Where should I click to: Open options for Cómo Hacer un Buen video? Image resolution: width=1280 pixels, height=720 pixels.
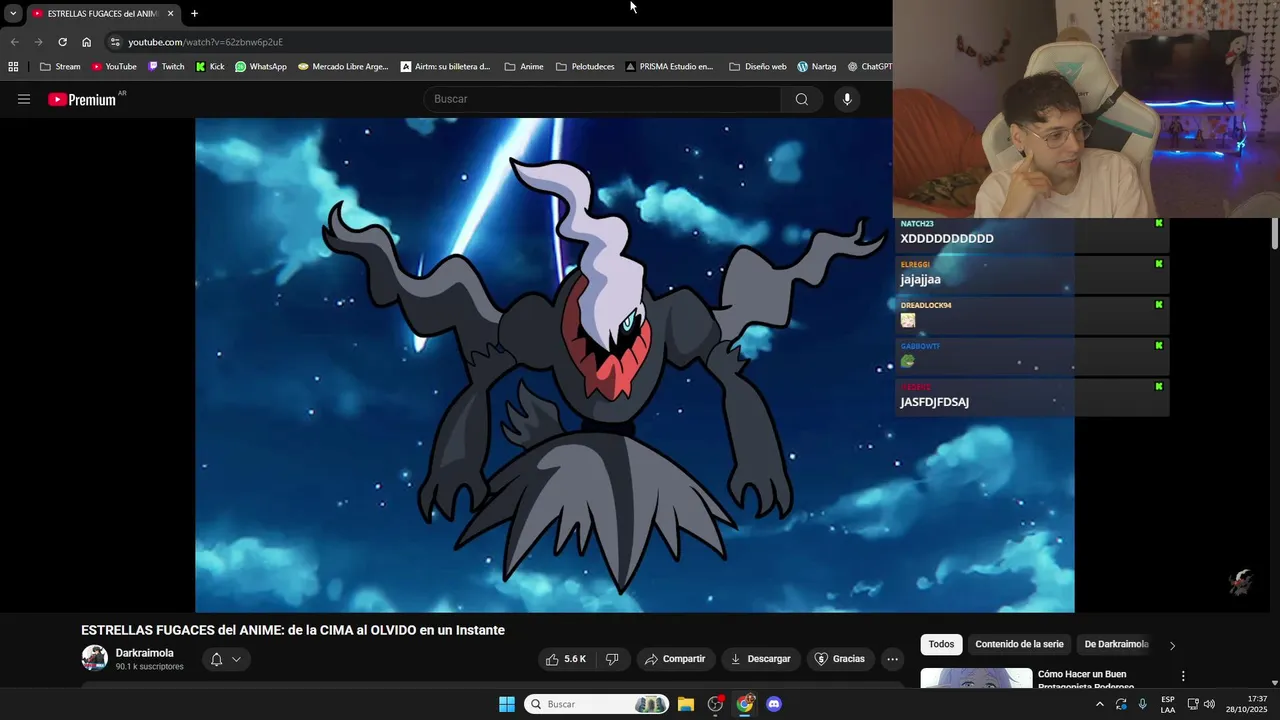coord(1183,676)
